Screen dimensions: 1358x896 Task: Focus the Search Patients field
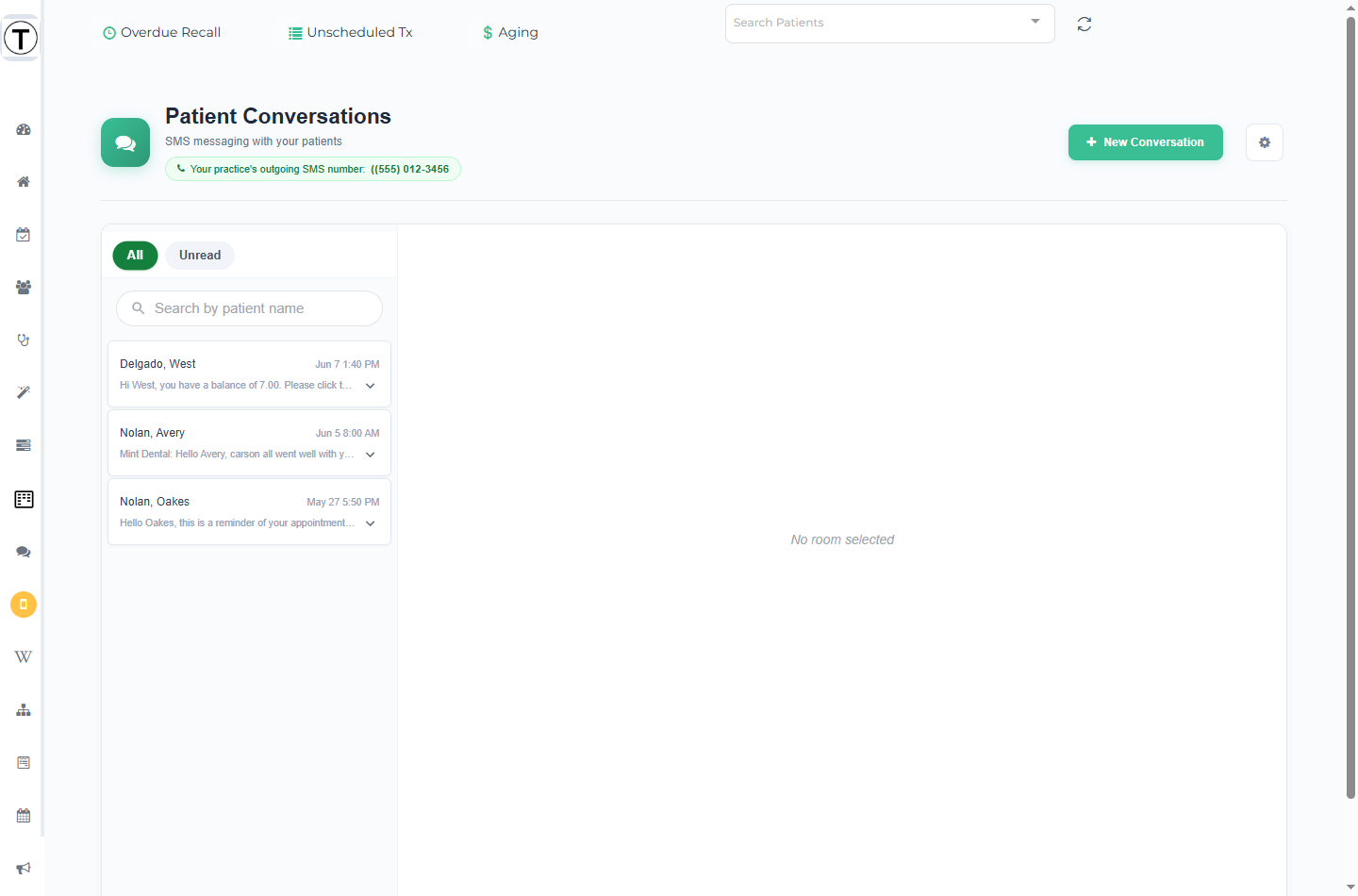click(x=889, y=24)
